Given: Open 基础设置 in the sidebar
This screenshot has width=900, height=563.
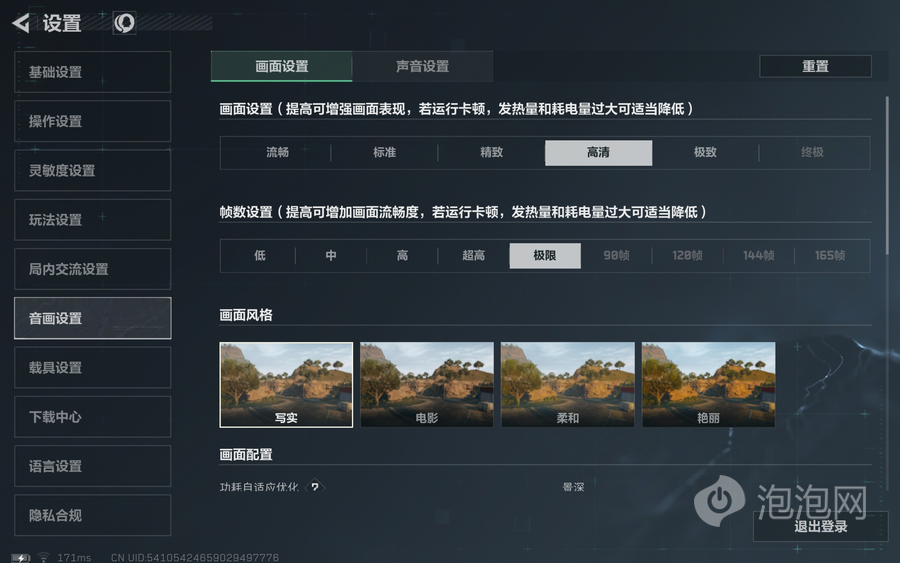Looking at the screenshot, I should coord(92,72).
